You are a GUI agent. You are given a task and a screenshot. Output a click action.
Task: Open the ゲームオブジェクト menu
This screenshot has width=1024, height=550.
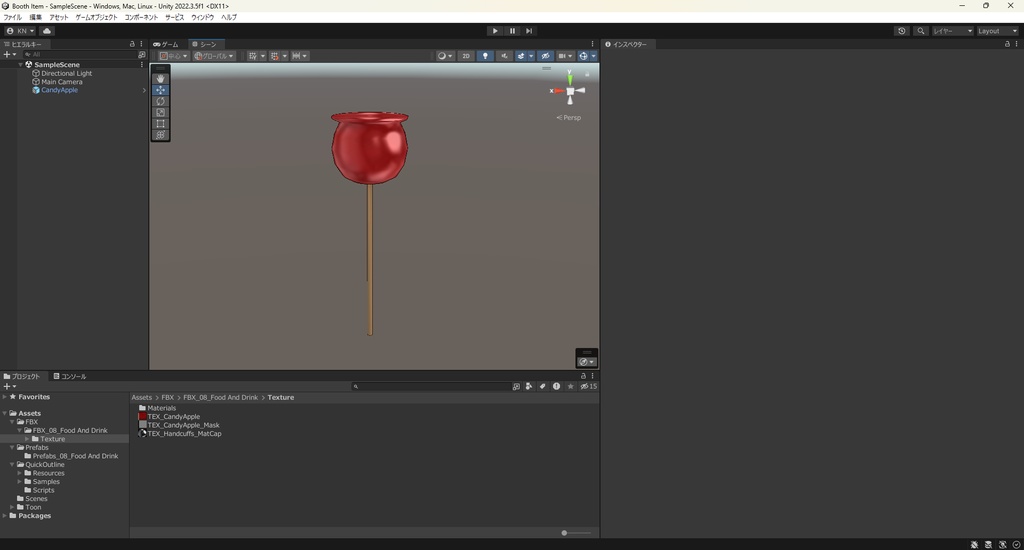[97, 18]
